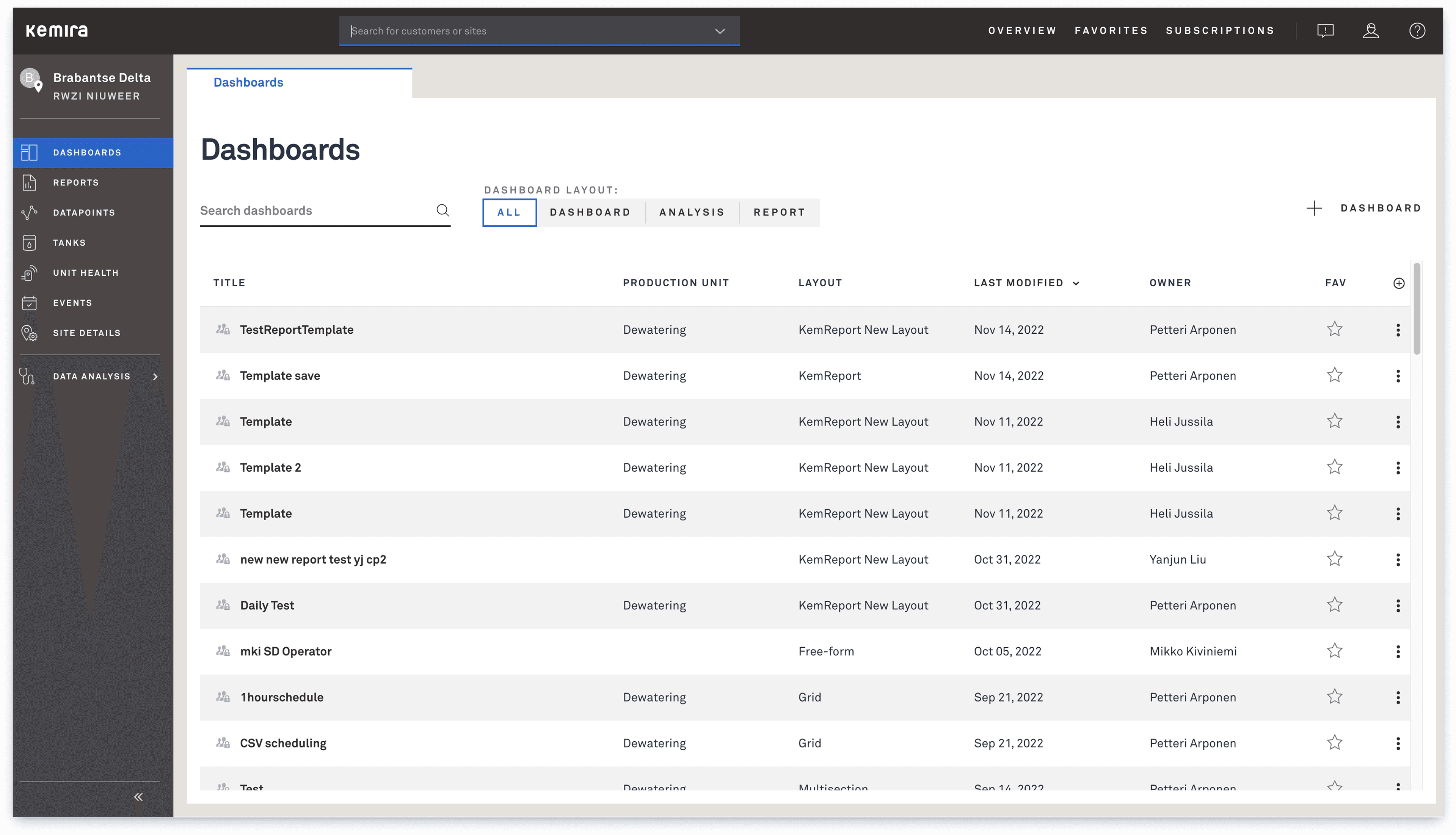Star the Daily Test dashboard
The height and width of the screenshot is (835, 1456).
(1334, 604)
